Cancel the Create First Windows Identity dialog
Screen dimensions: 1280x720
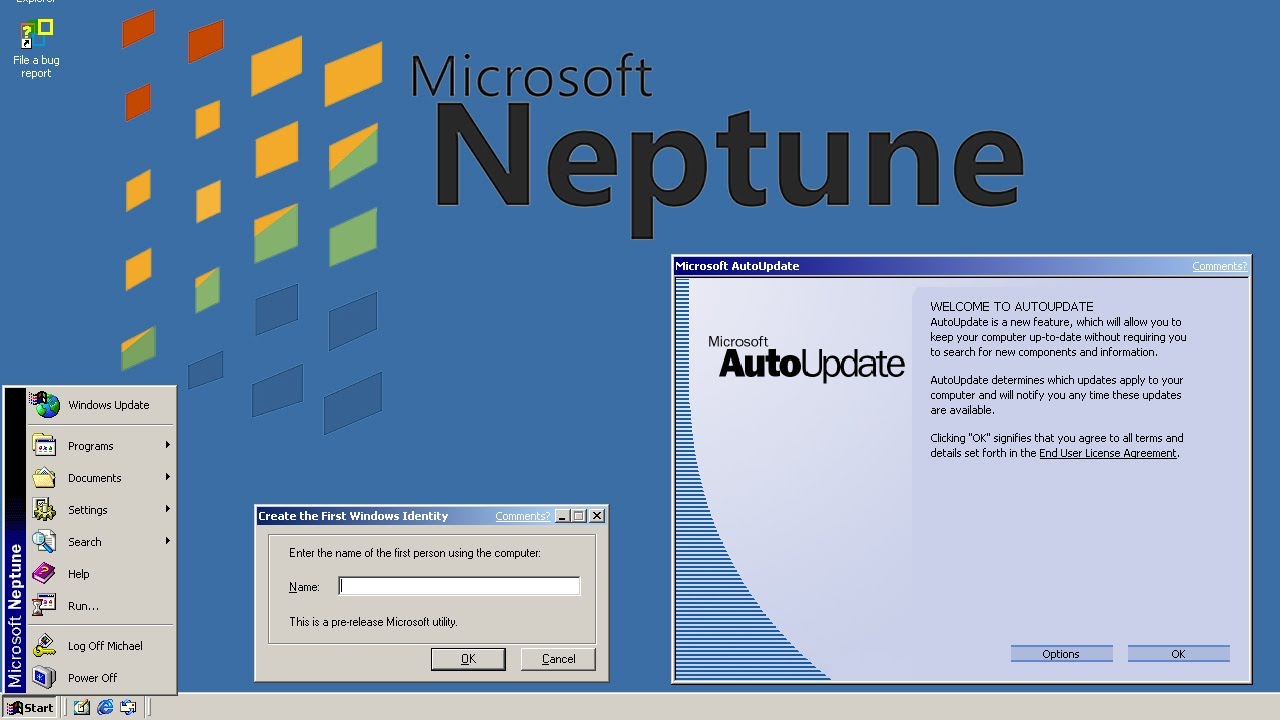558,659
